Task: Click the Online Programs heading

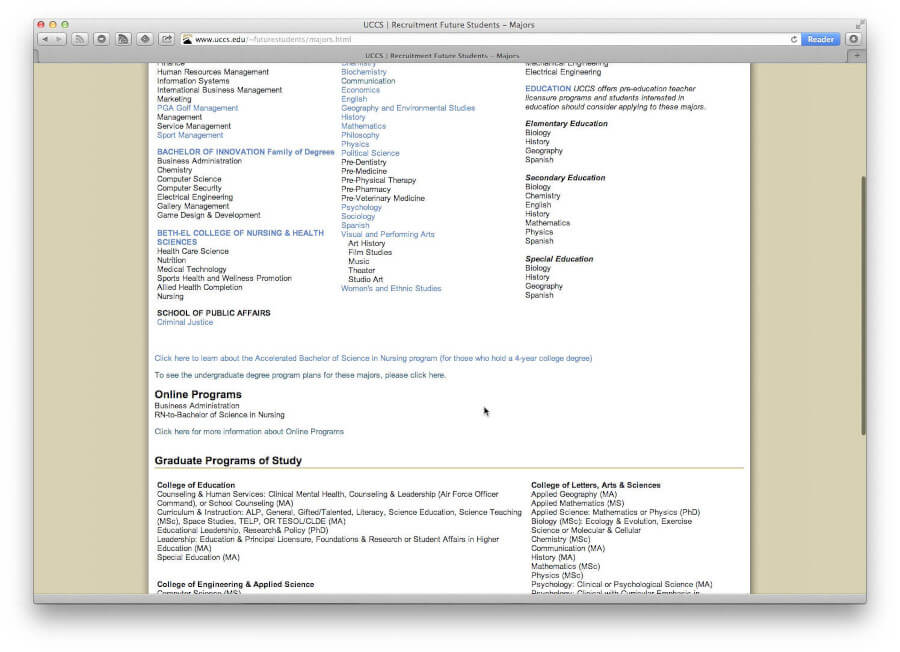Action: click(198, 394)
